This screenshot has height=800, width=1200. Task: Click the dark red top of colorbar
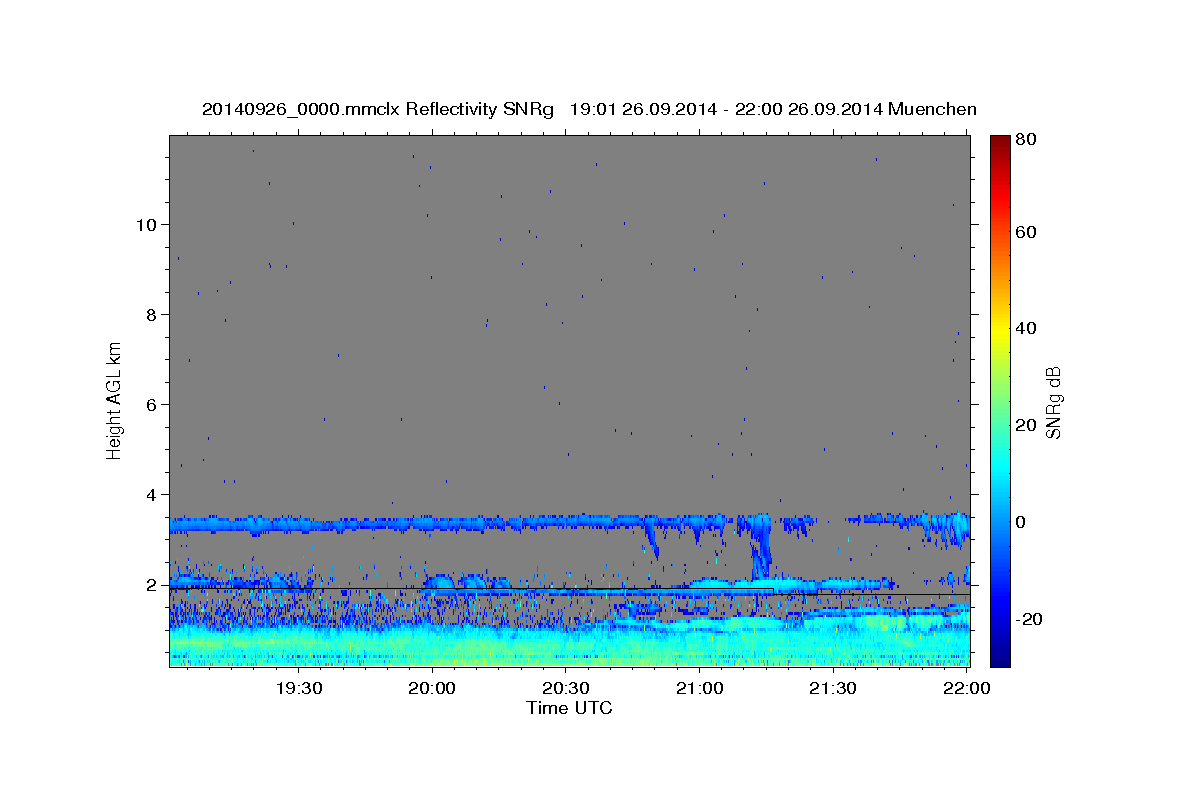[1000, 145]
